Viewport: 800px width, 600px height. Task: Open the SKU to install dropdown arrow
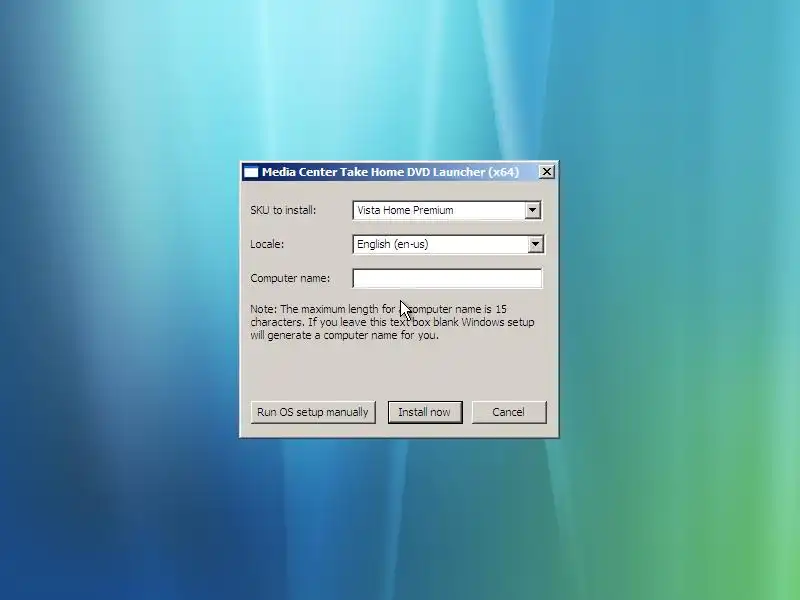tap(532, 210)
